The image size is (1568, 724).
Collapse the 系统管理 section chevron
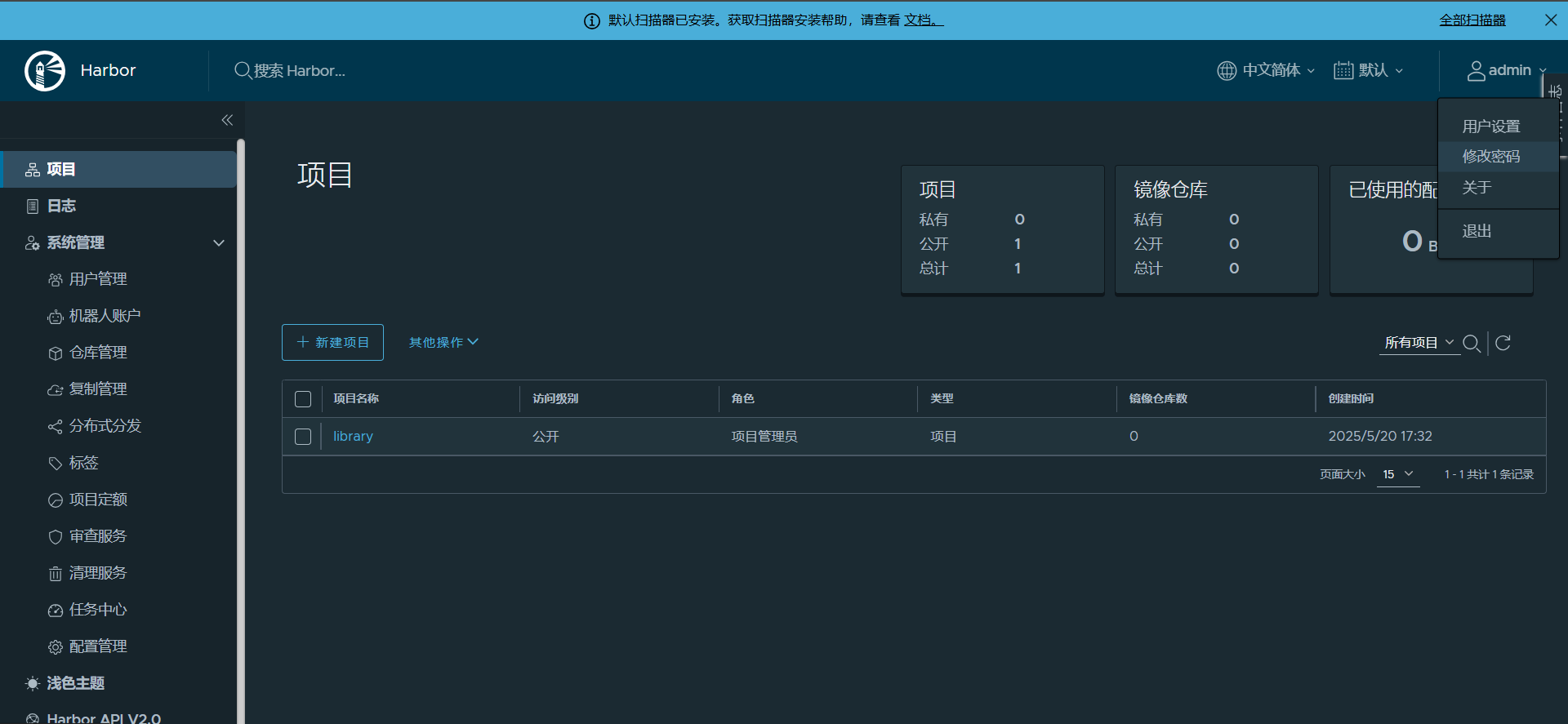[x=219, y=243]
